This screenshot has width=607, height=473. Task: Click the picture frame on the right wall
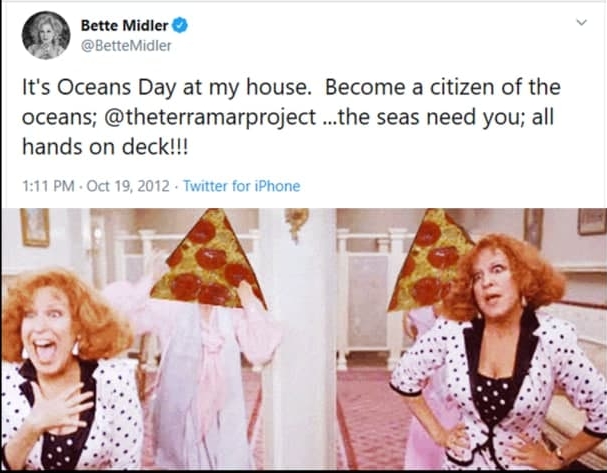click(591, 221)
